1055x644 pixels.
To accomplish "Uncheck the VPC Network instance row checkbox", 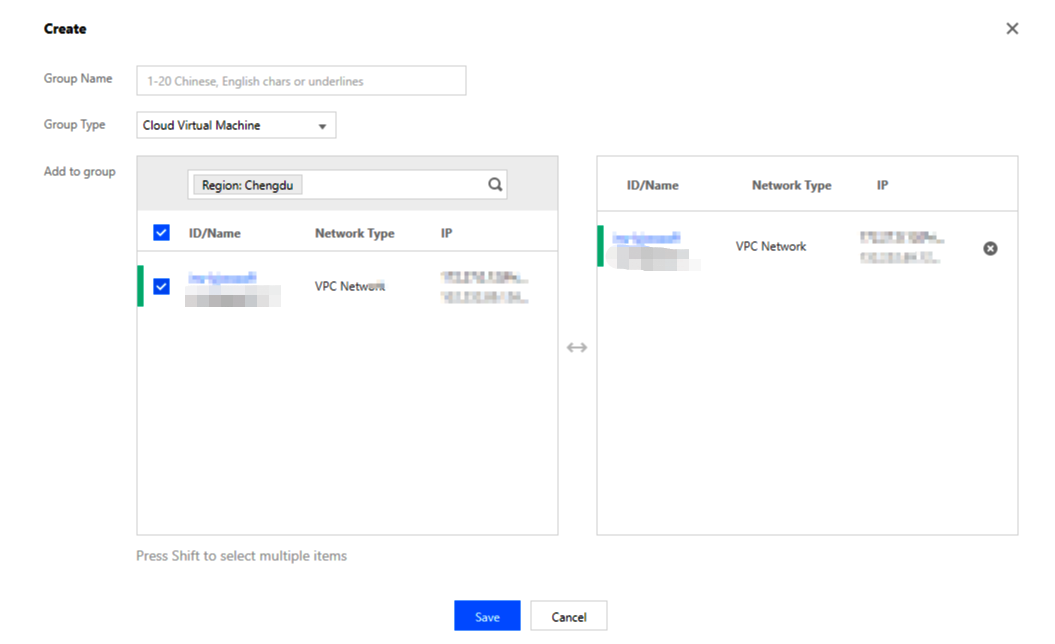I will [162, 287].
